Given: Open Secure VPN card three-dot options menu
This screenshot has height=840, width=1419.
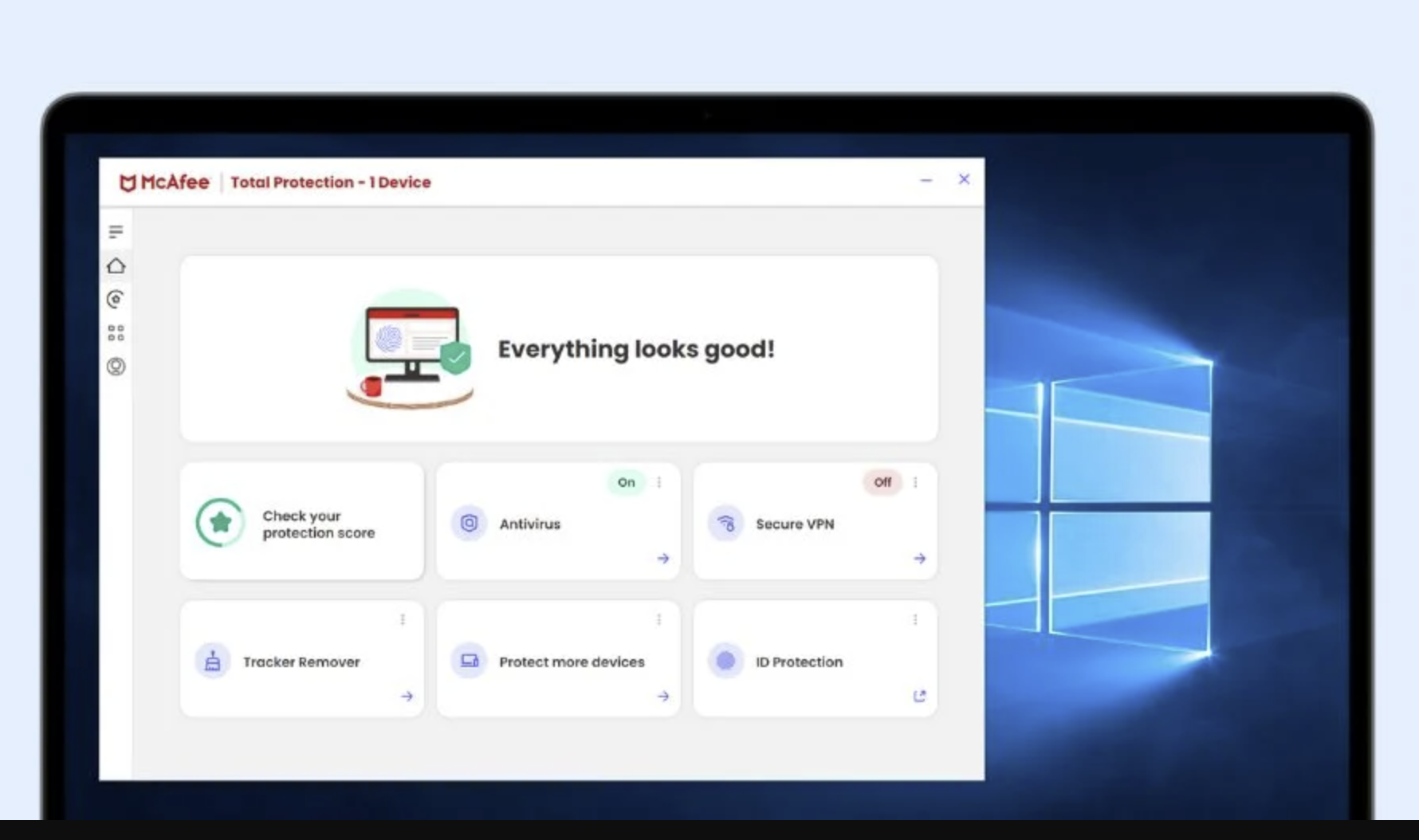Looking at the screenshot, I should (x=915, y=482).
